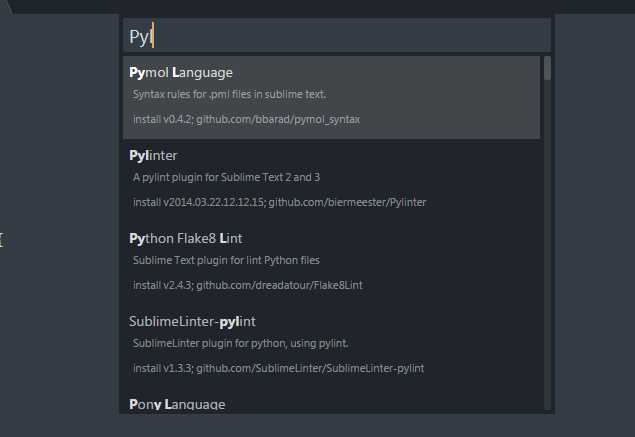Click 'Sublime Text plugin for lint Python files' description

(226, 260)
